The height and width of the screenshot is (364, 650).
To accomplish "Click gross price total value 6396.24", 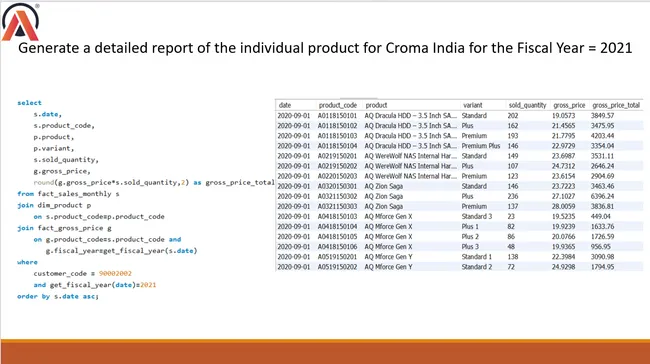I will point(602,196).
